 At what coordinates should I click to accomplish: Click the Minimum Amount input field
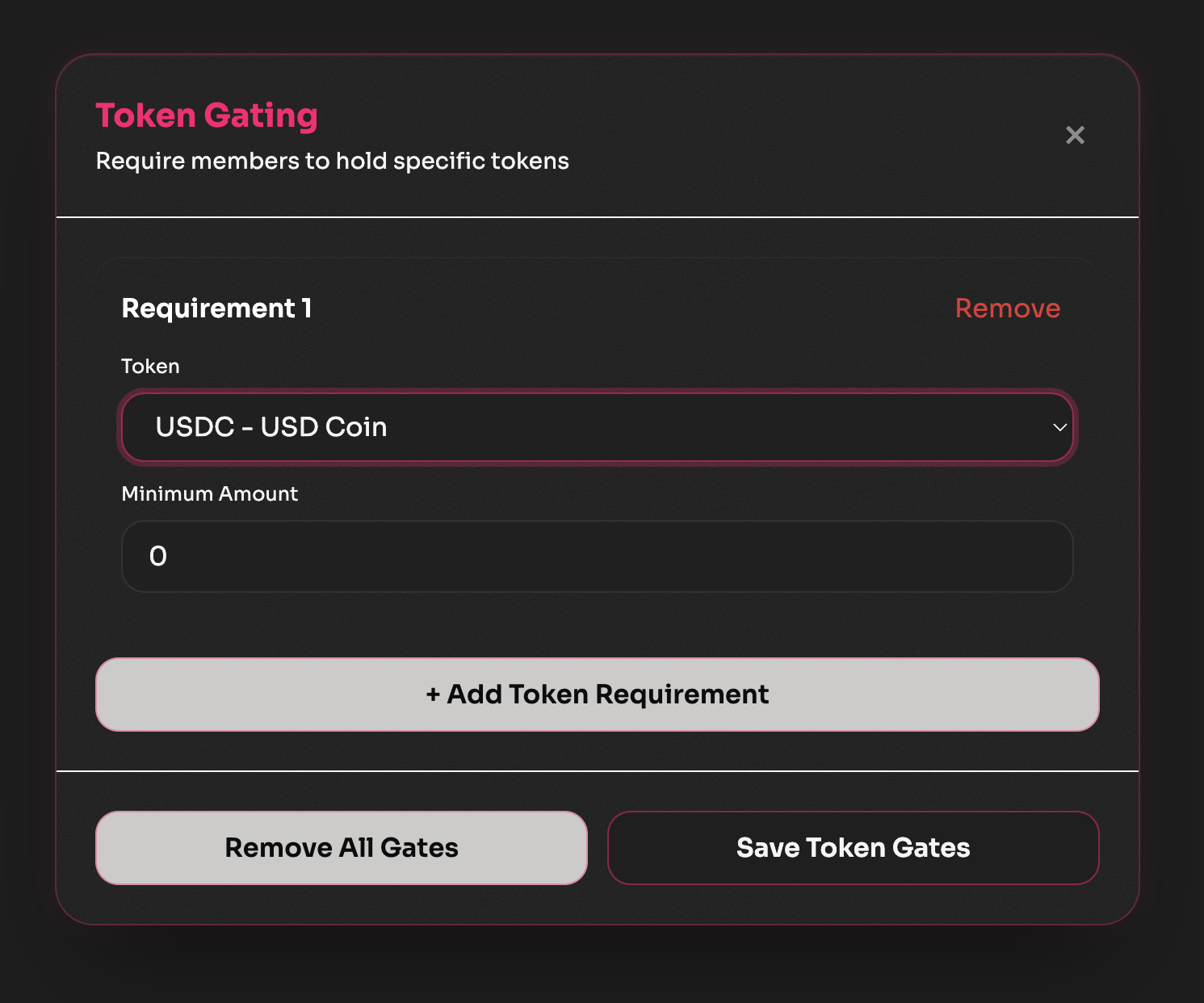tap(598, 556)
